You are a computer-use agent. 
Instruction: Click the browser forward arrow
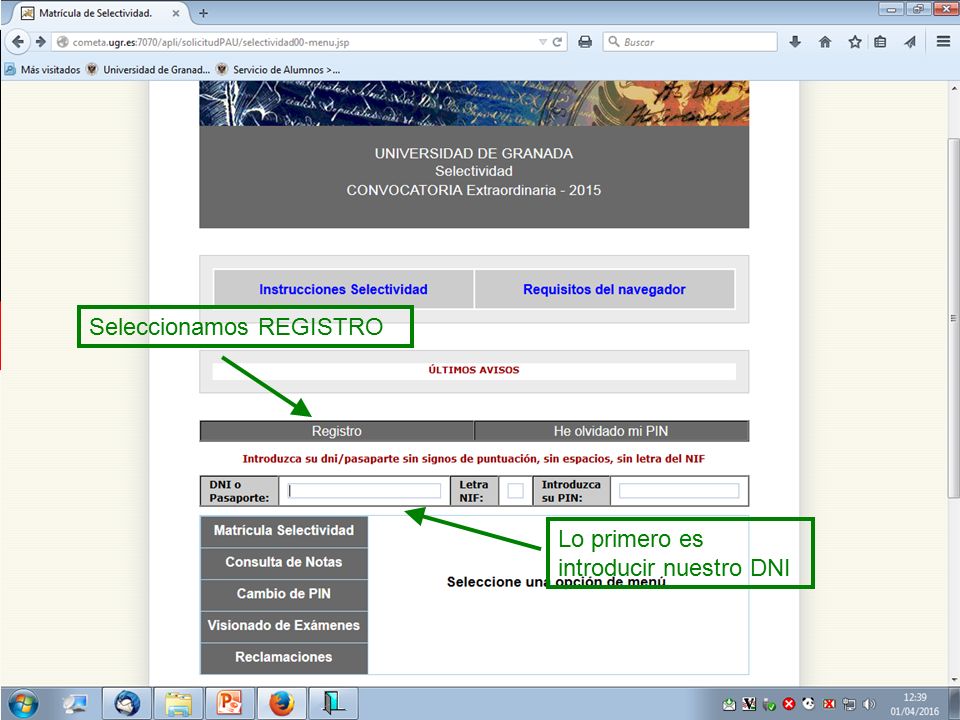[40, 42]
